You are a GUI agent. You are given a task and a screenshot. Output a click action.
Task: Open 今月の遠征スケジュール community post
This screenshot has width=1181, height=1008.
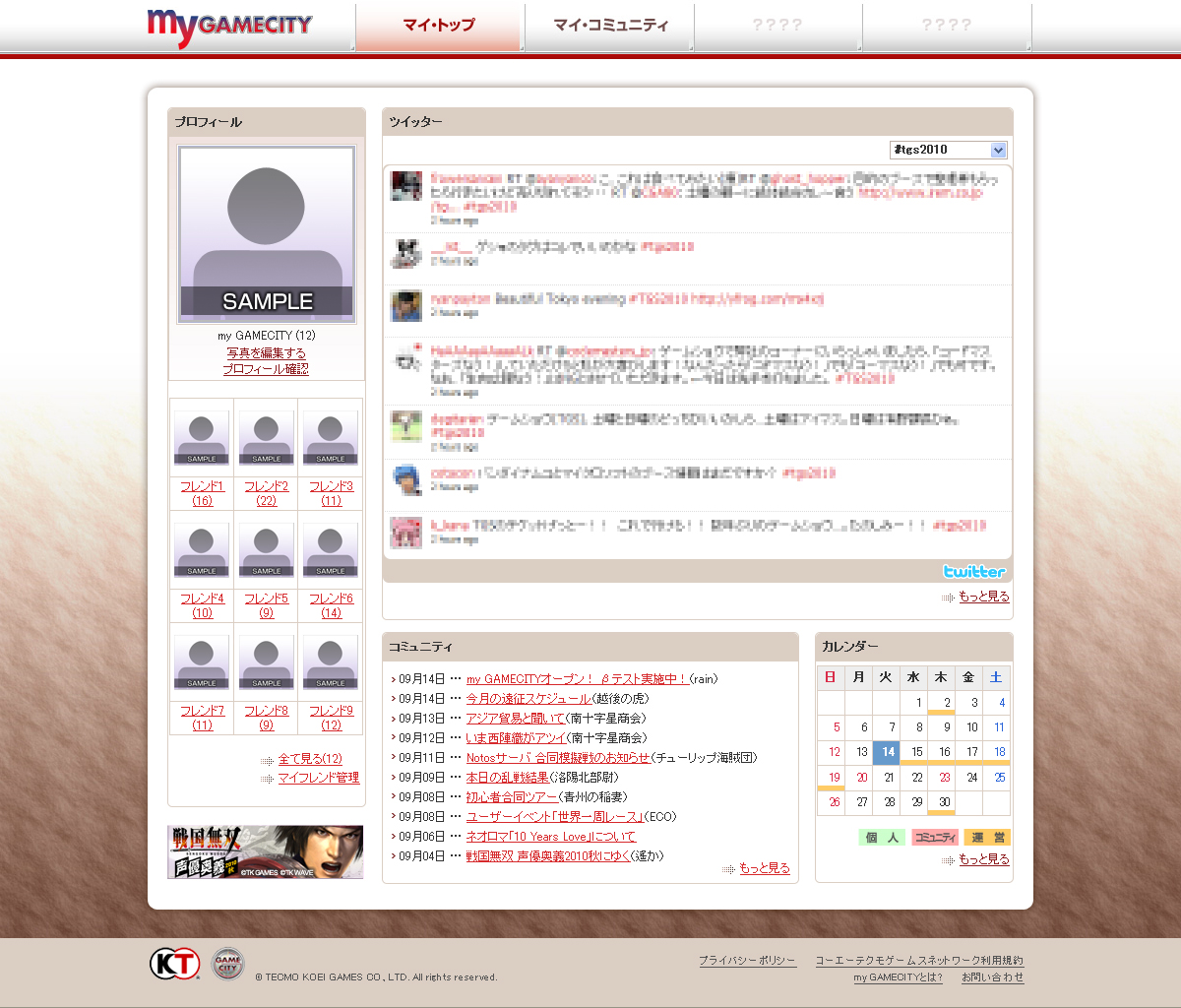(x=528, y=699)
